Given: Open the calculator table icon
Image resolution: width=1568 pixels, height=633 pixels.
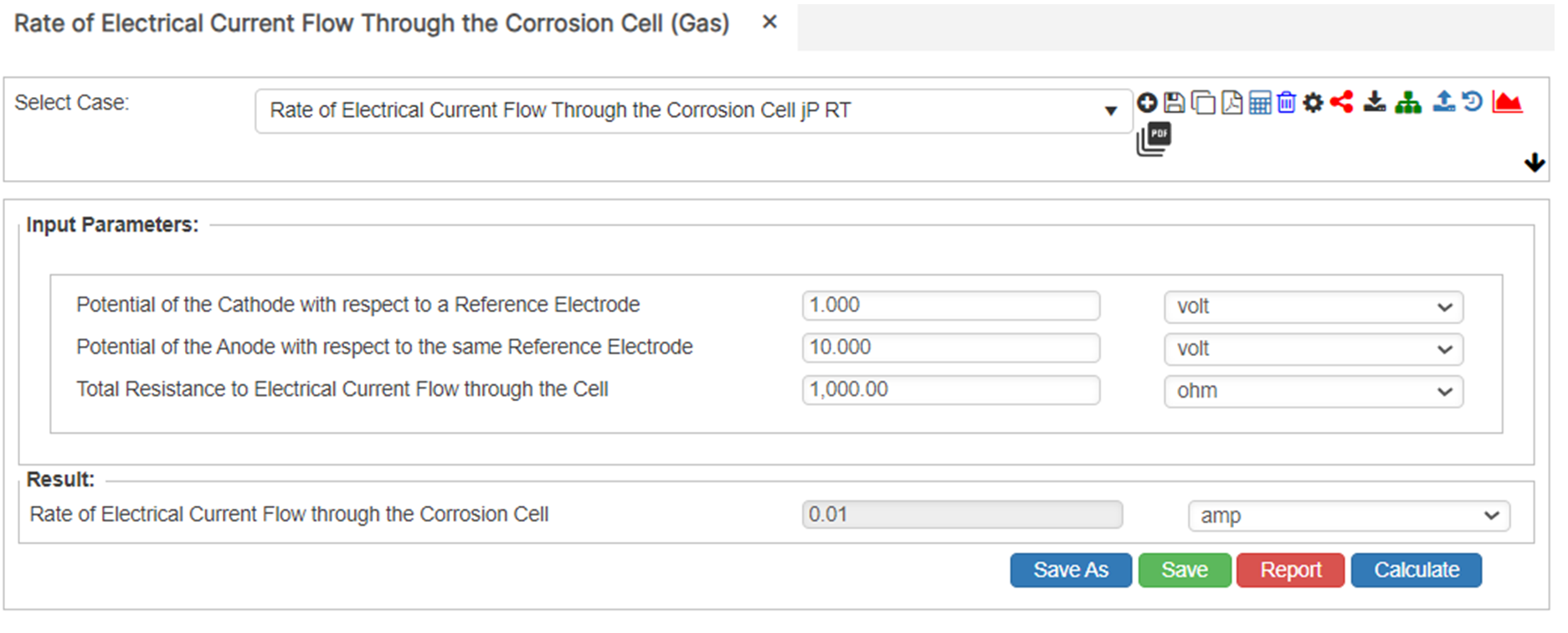Looking at the screenshot, I should [1259, 102].
